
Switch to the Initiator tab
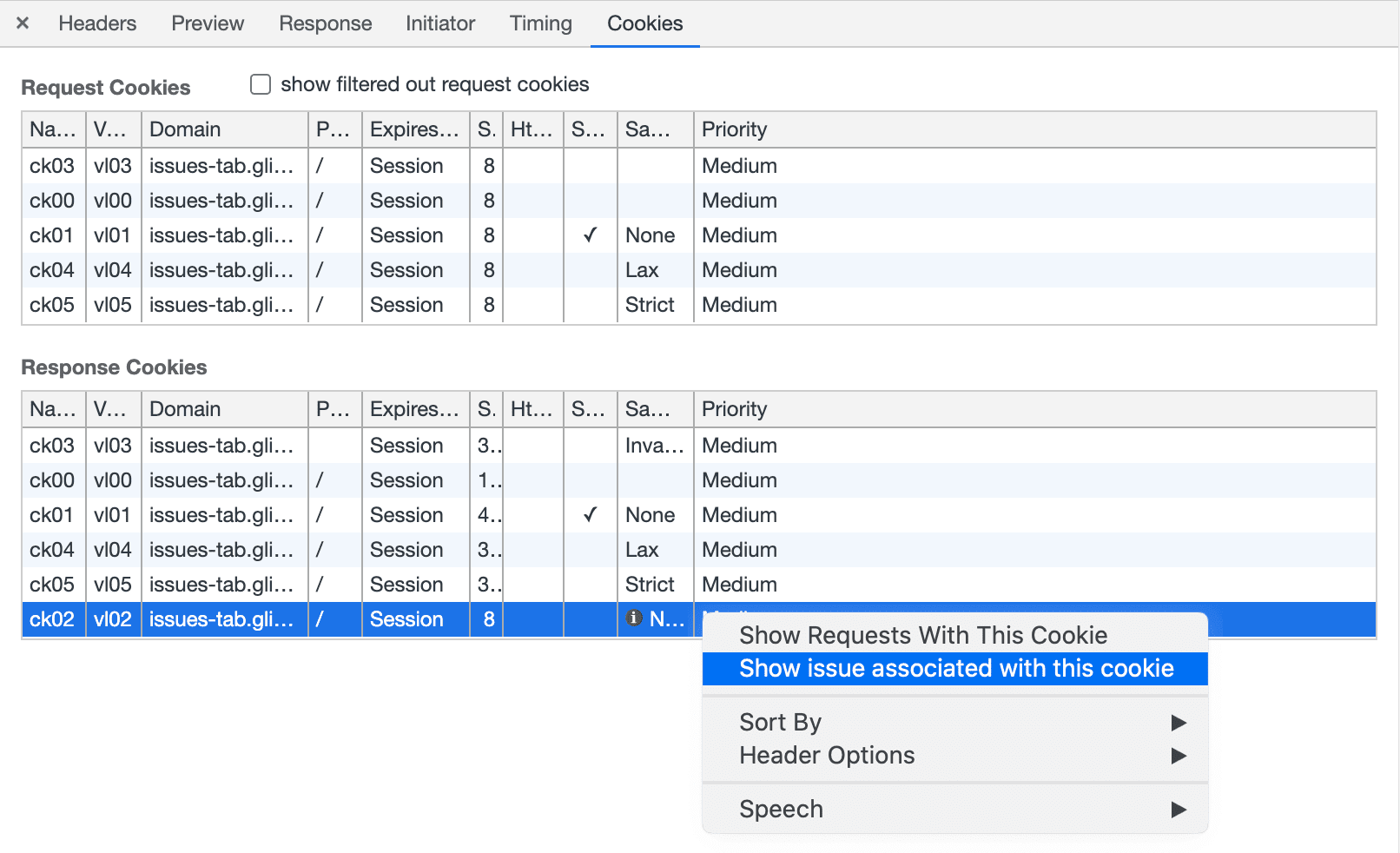coord(439,23)
